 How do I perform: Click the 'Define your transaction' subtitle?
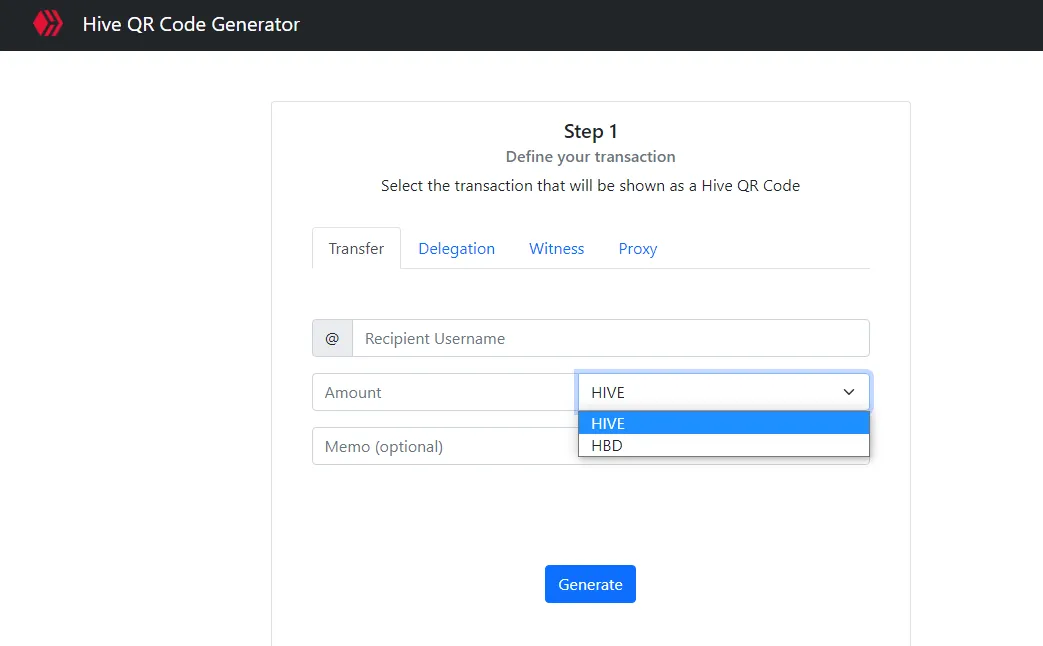590,156
